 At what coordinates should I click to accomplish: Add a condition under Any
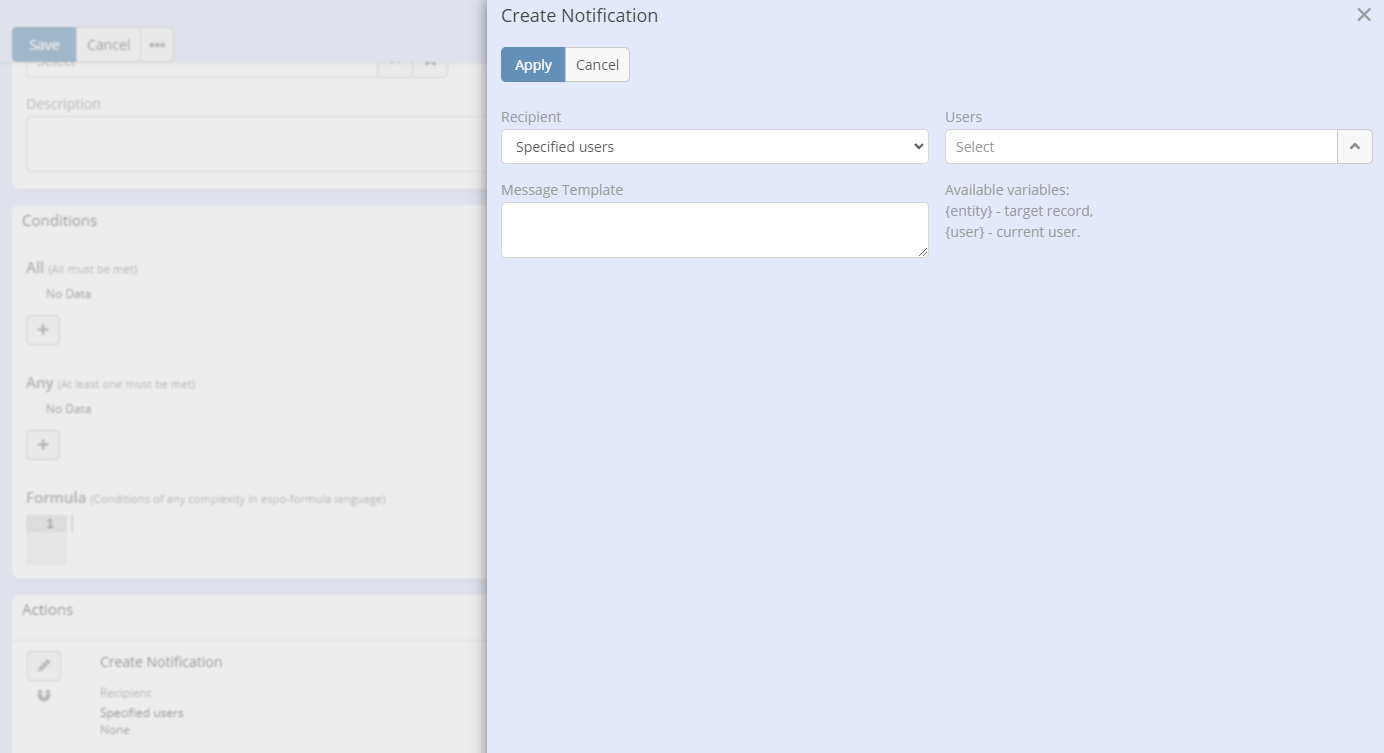43,445
